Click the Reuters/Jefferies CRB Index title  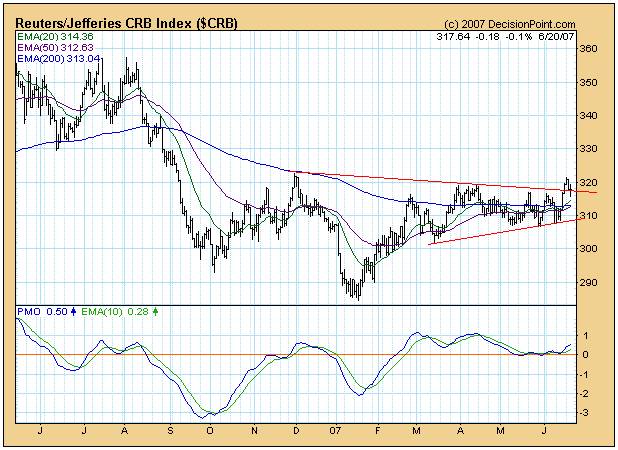pos(126,24)
